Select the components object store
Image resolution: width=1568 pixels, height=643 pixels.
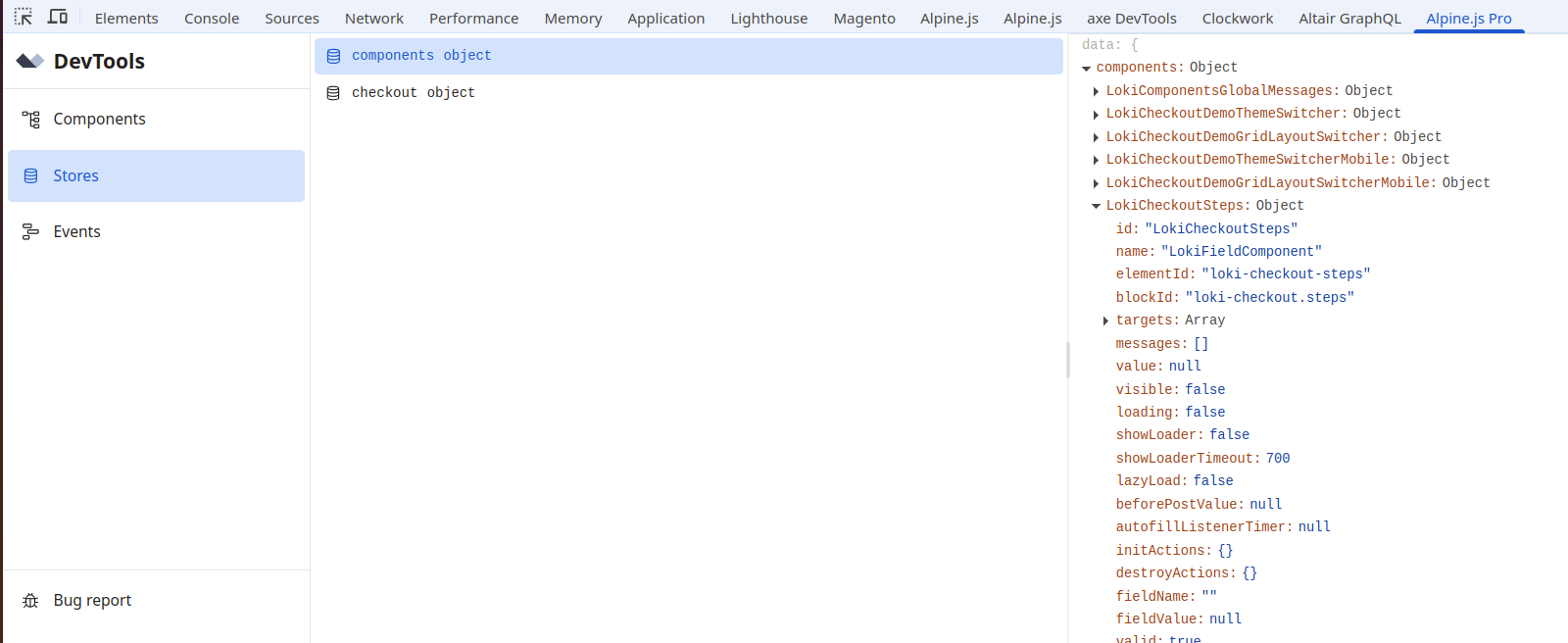[x=689, y=56]
